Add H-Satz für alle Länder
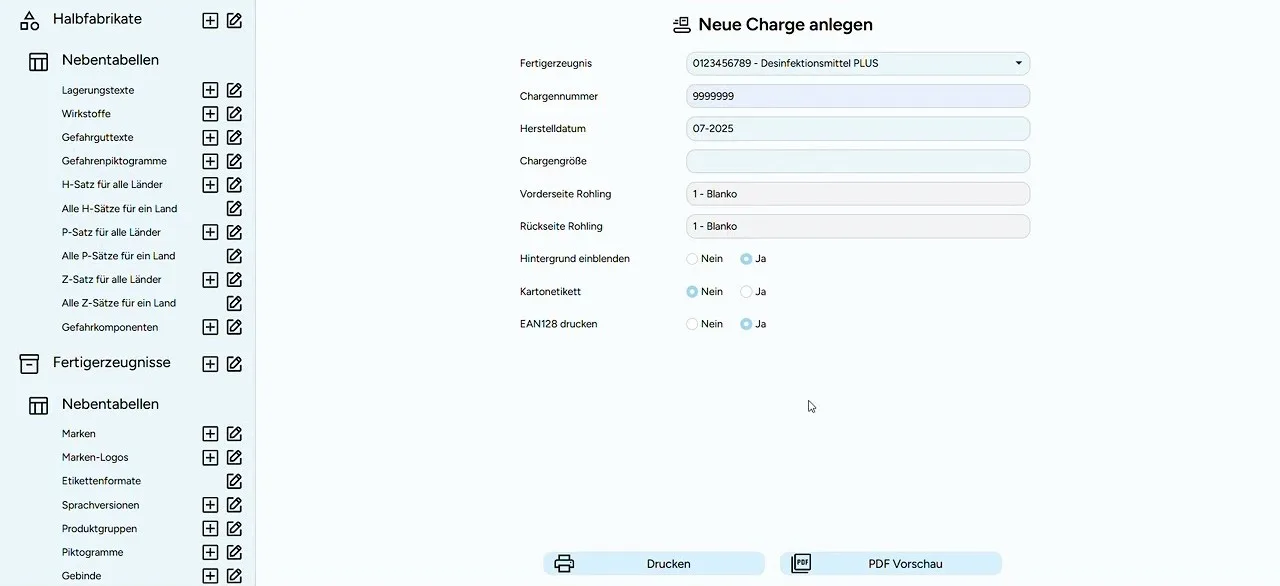The image size is (1280, 586). (x=210, y=185)
